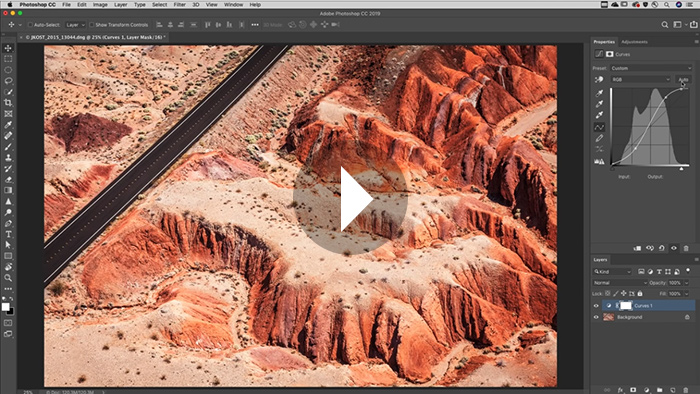
Task: Pick the gray point eyedropper in Curves
Action: pyautogui.click(x=599, y=104)
